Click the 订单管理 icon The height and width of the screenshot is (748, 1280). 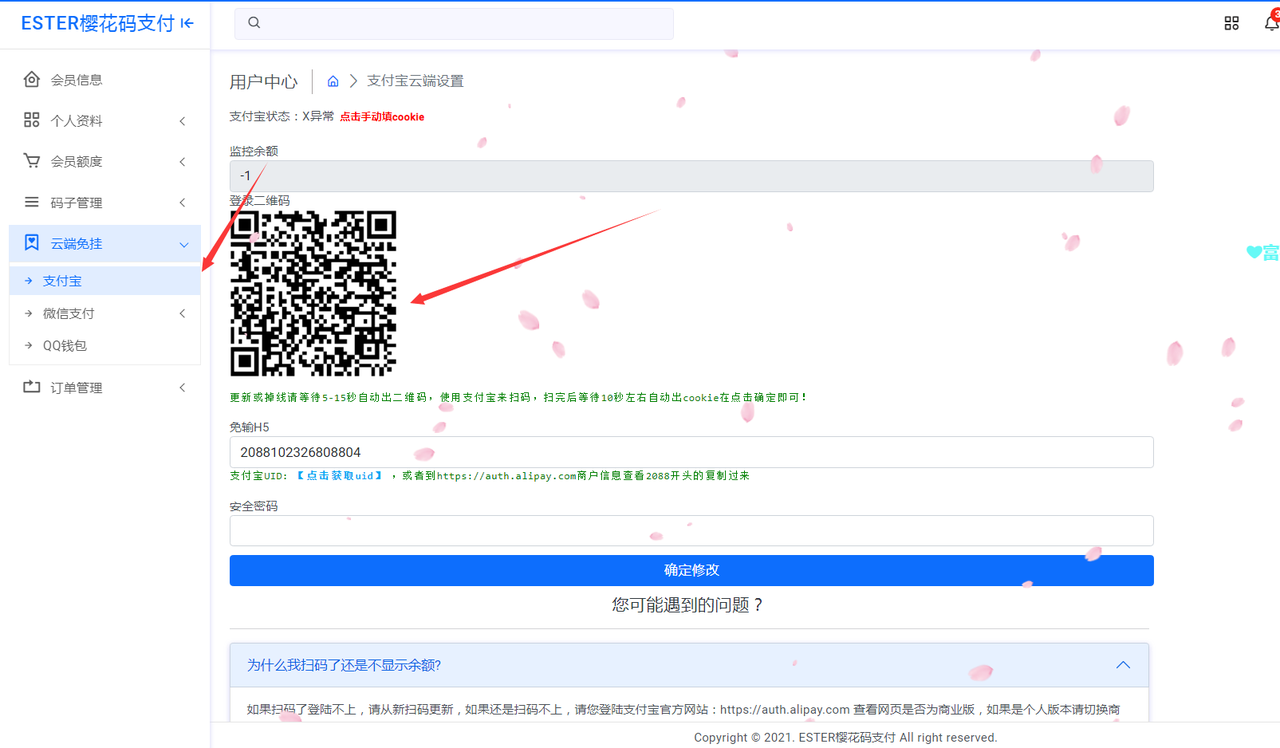[32, 387]
